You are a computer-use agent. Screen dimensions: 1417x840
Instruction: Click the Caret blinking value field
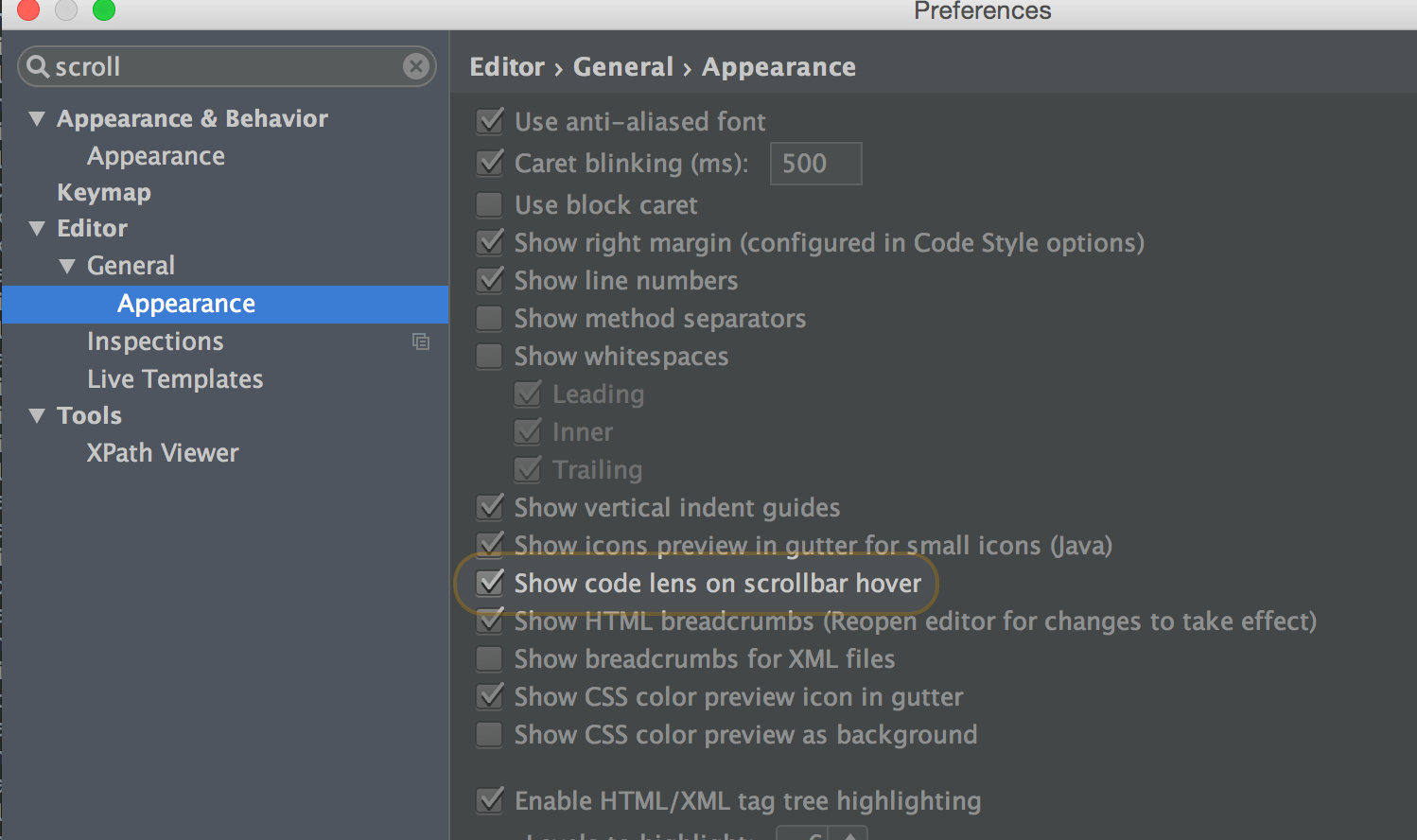[815, 163]
